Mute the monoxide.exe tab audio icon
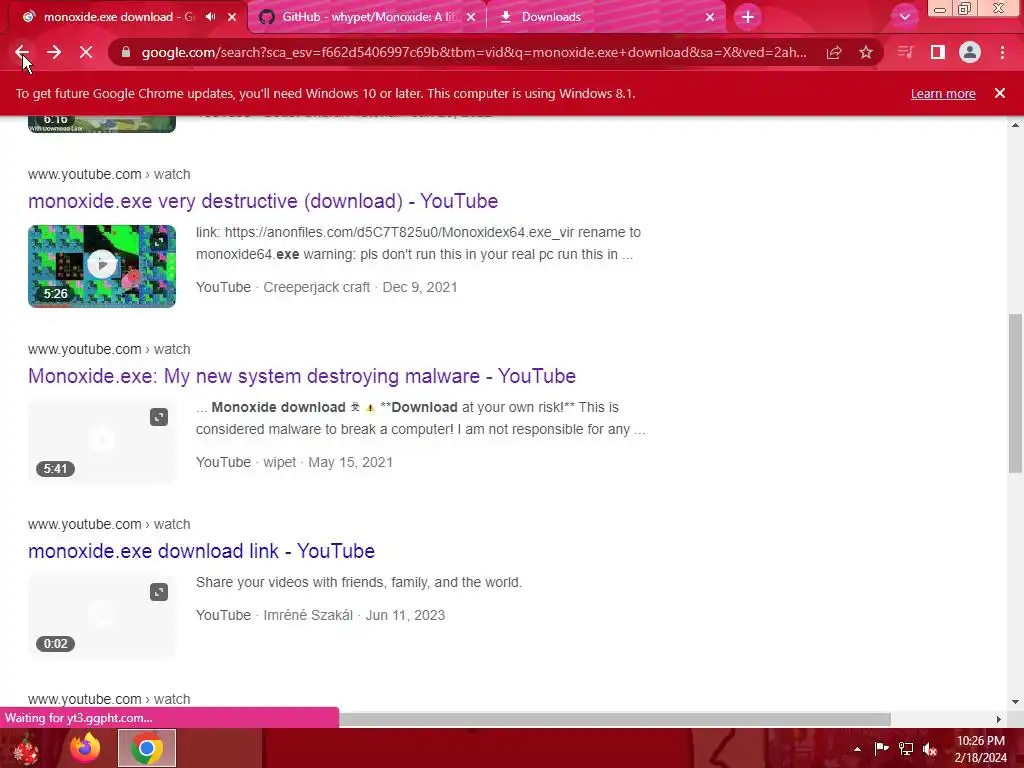 [210, 17]
